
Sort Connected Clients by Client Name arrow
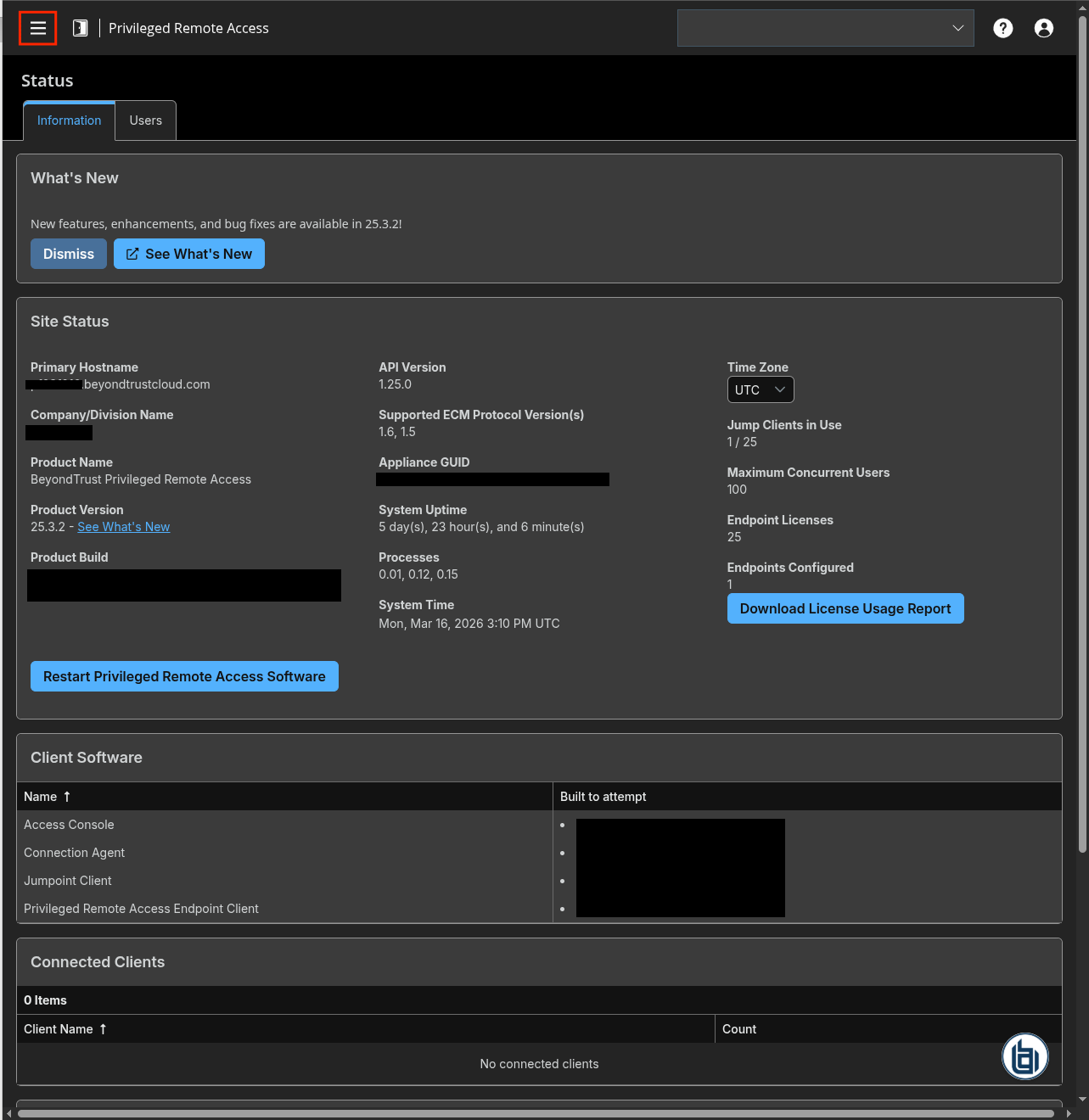point(104,1029)
